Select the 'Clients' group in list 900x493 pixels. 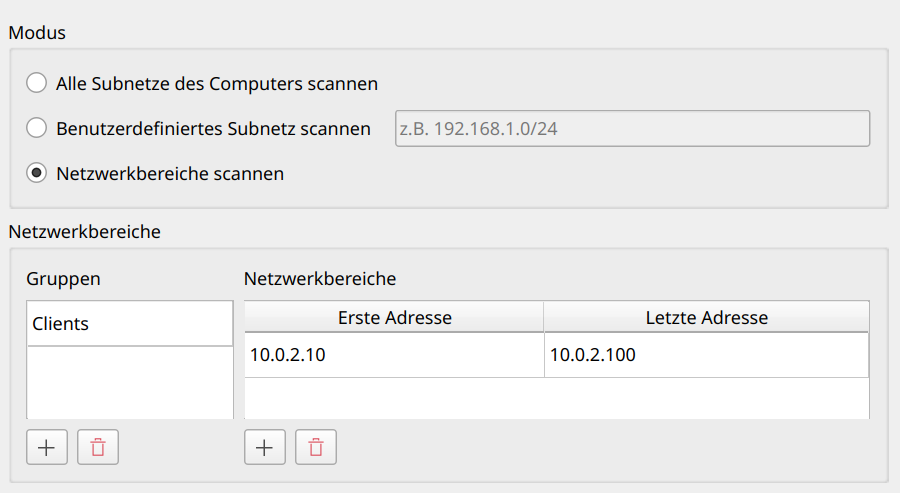pos(130,324)
